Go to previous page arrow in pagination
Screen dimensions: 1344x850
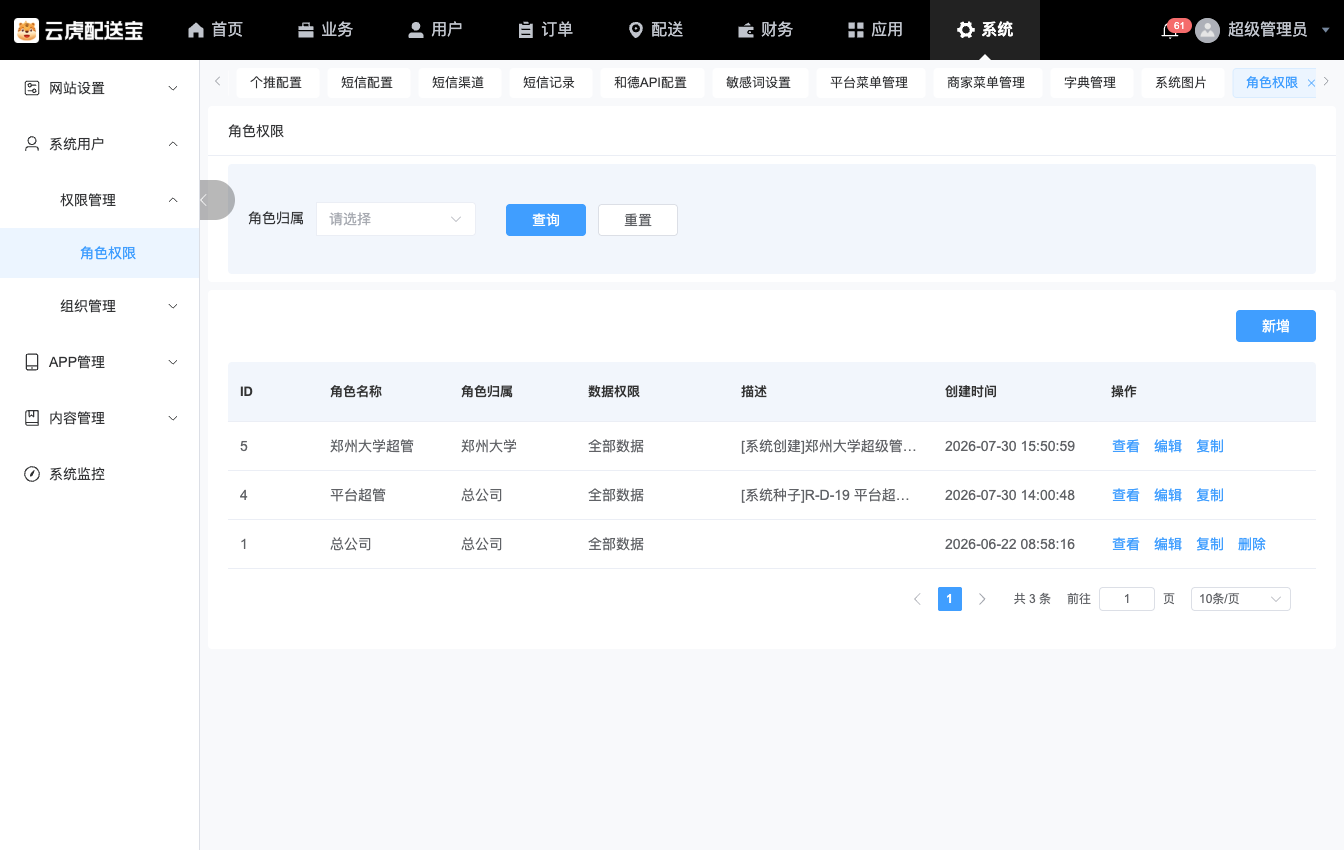click(x=917, y=599)
